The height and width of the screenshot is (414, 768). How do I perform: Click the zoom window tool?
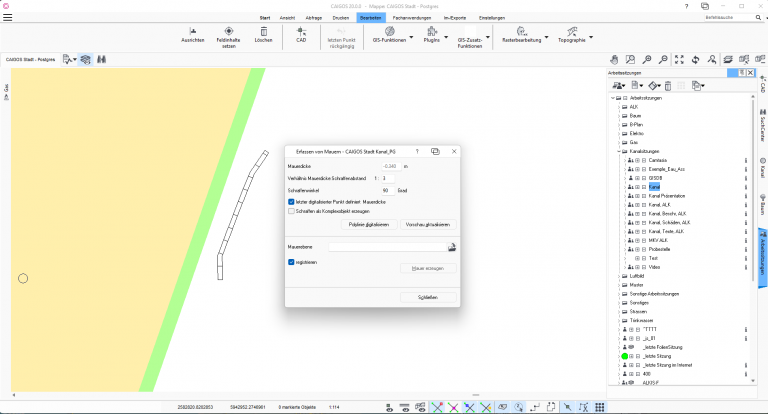pos(630,60)
